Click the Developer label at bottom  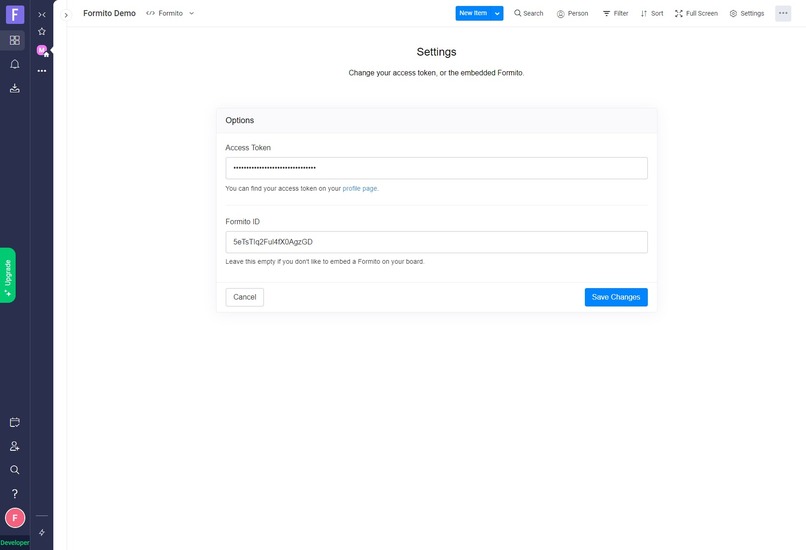pos(15,543)
